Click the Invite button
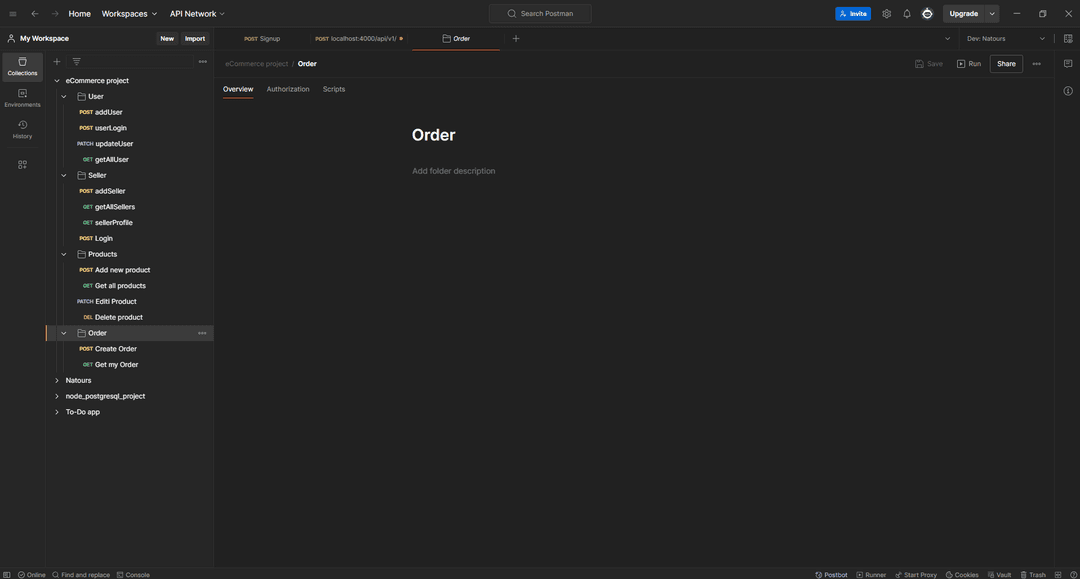This screenshot has width=1080, height=579. click(853, 14)
